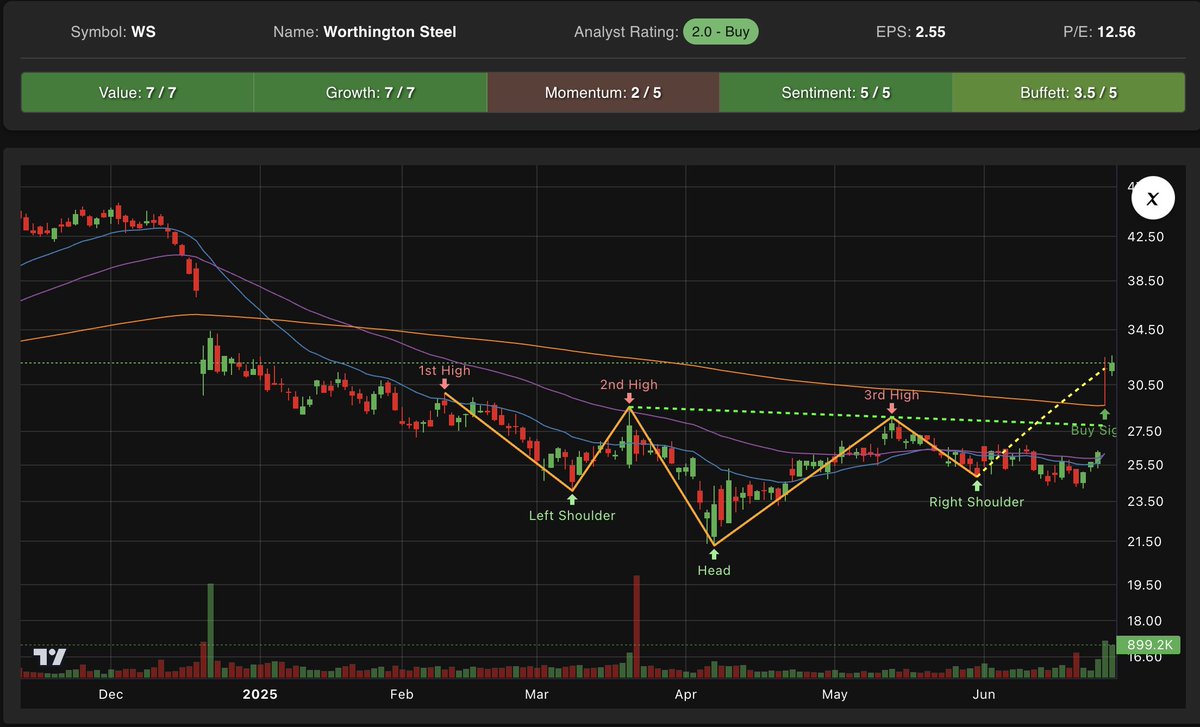Viewport: 1200px width, 727px height.
Task: Click the P/E value 12.56
Action: pos(1115,32)
